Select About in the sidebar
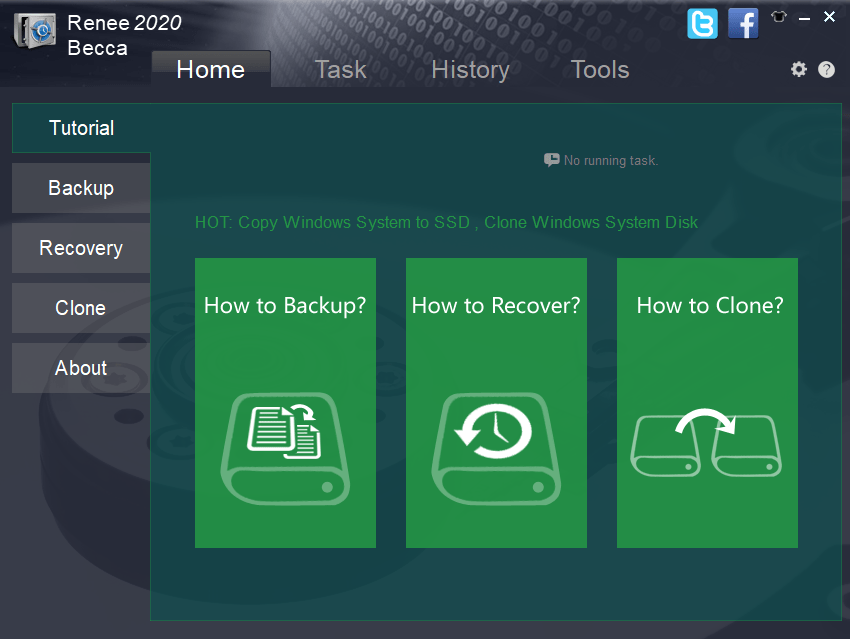The image size is (850, 639). 81,368
